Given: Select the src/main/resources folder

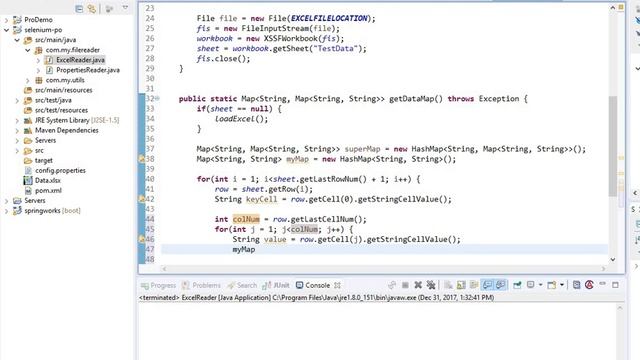Looking at the screenshot, I should (63, 90).
